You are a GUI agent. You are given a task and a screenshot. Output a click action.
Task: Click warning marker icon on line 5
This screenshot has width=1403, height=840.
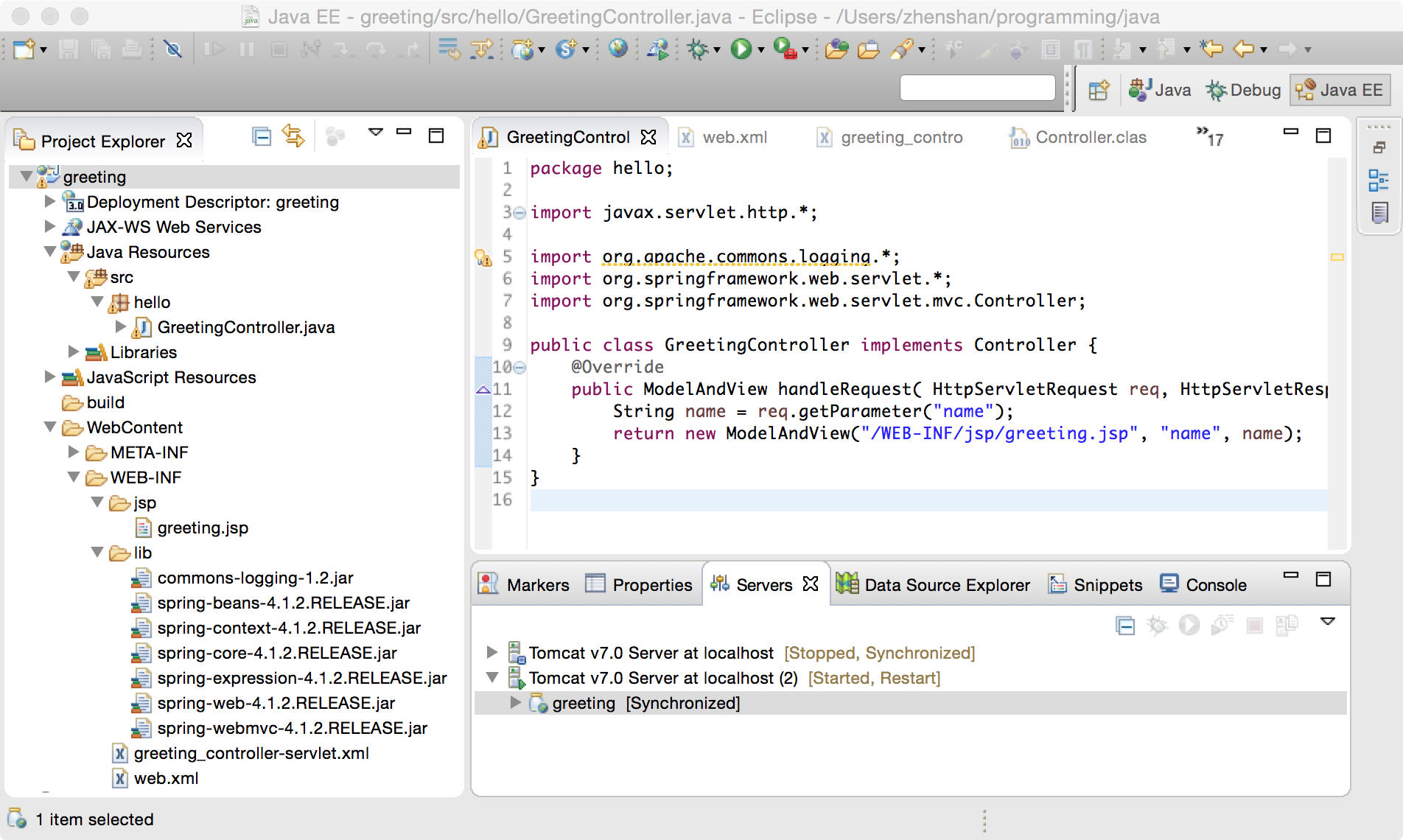point(483,257)
